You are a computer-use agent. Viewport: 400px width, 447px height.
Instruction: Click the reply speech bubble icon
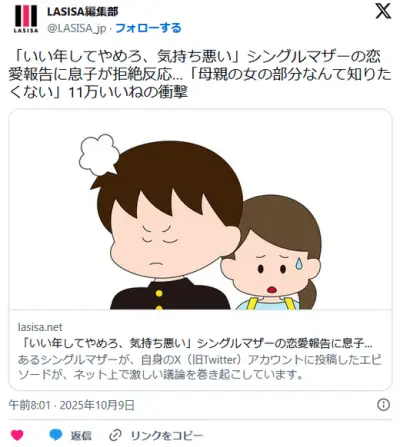click(56, 435)
